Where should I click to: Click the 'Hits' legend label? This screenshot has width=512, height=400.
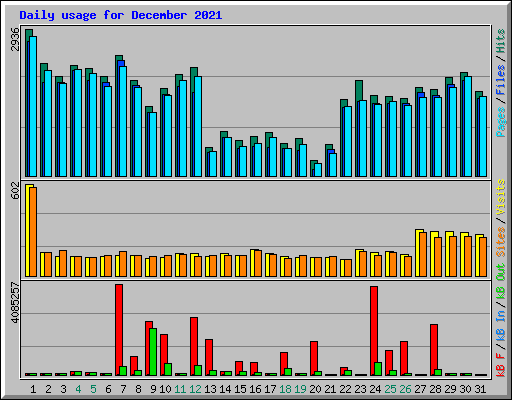501,41
